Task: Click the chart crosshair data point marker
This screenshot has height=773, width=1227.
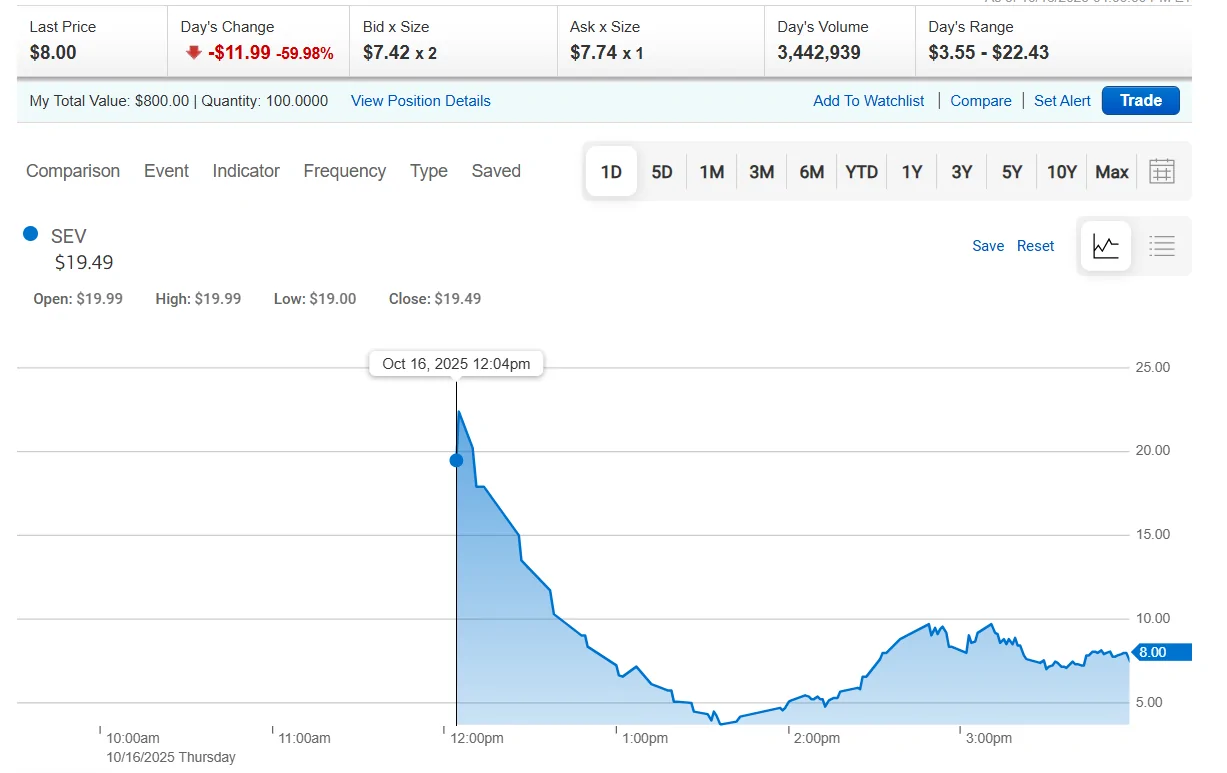Action: tap(456, 460)
